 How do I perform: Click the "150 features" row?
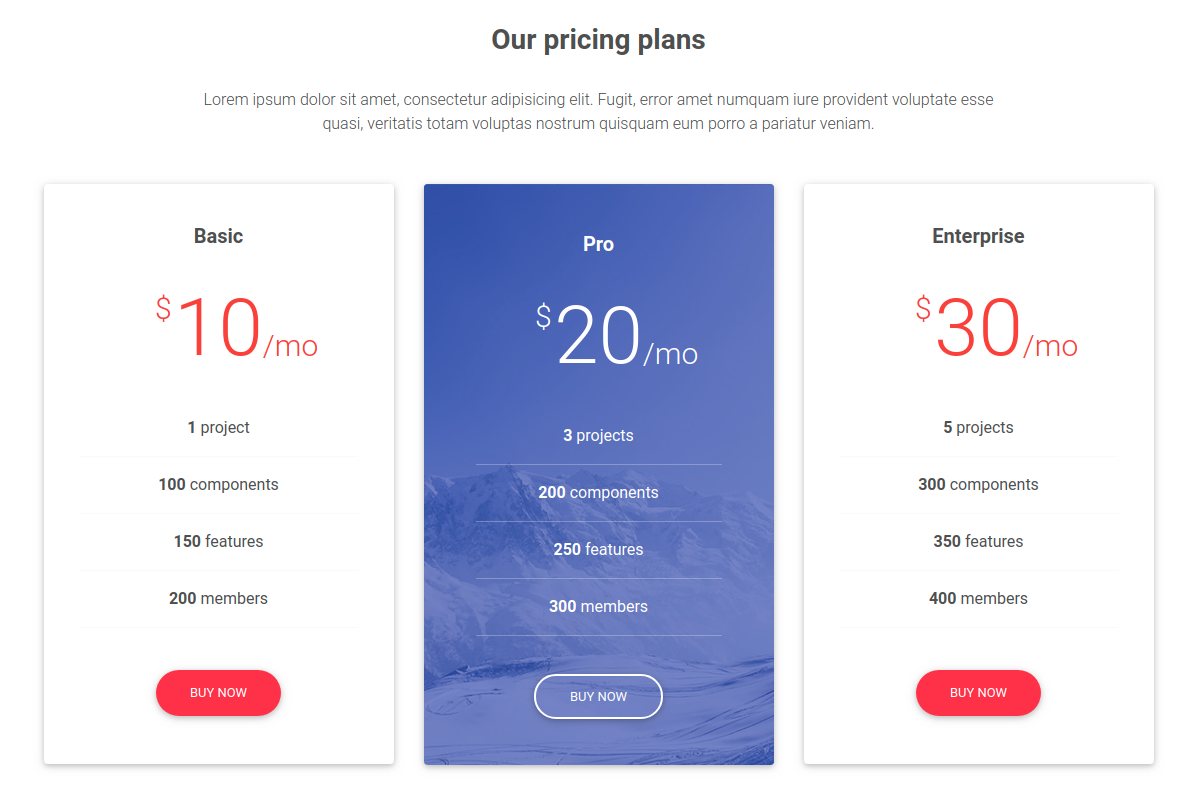(218, 541)
